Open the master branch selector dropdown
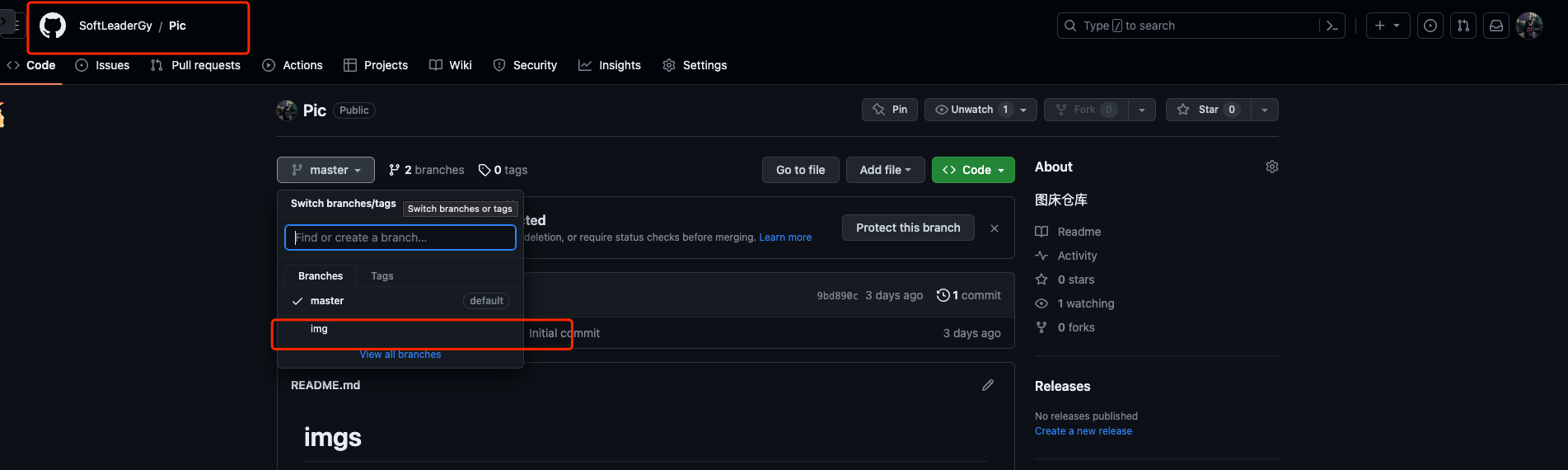This screenshot has width=1568, height=470. point(325,170)
